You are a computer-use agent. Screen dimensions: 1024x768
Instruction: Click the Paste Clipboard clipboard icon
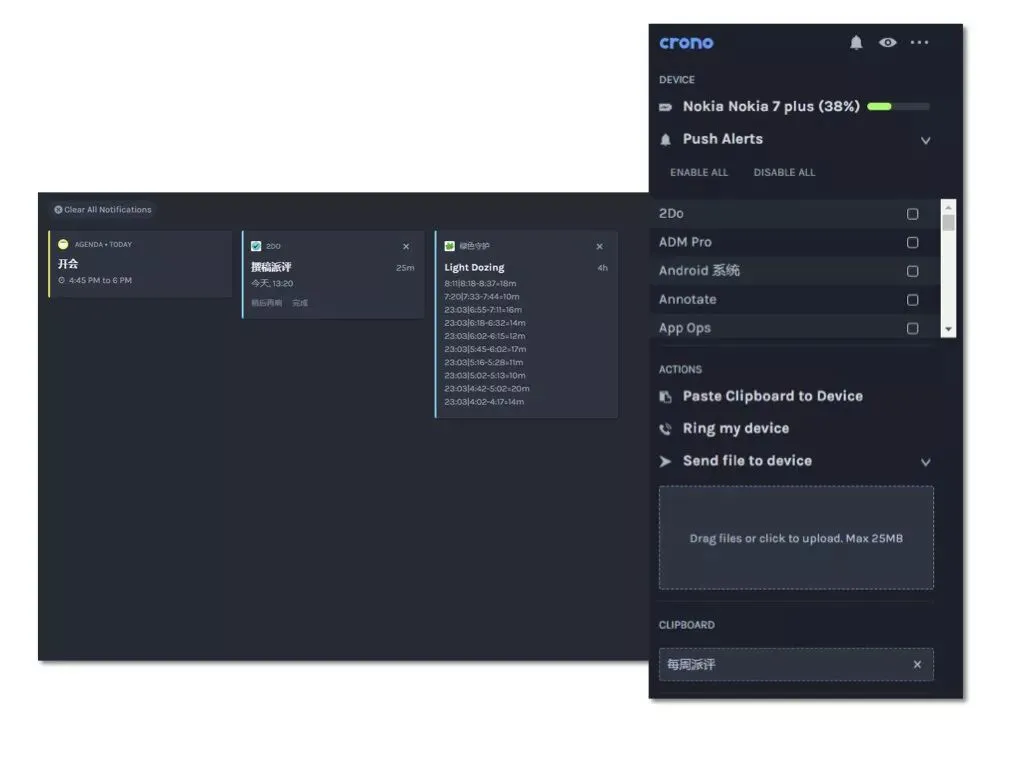coord(665,397)
